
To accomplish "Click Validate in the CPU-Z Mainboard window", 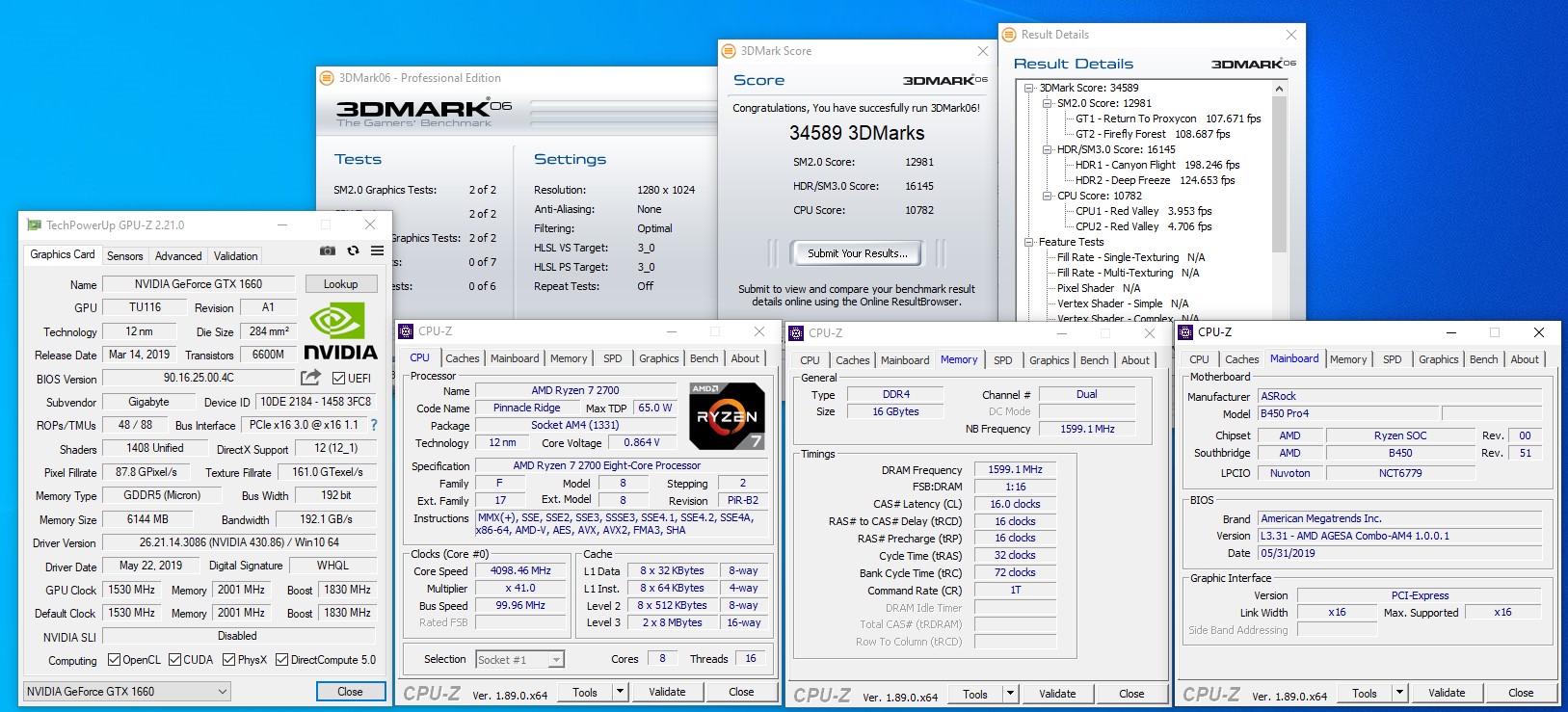I will 1447,693.
